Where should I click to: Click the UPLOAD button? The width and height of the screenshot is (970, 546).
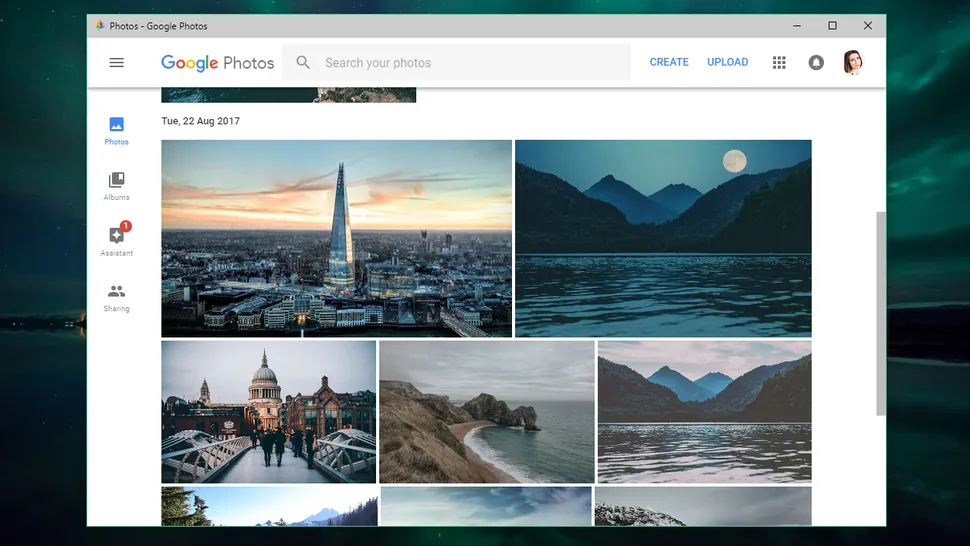727,62
